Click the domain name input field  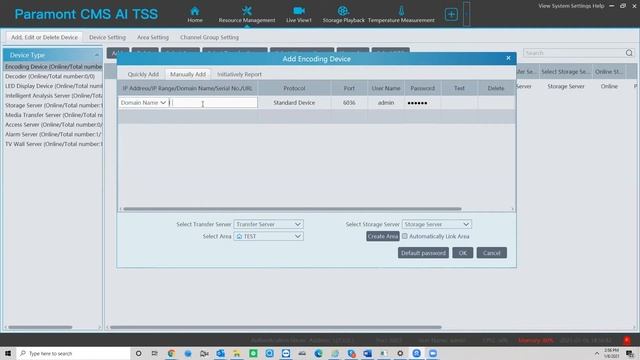213,103
